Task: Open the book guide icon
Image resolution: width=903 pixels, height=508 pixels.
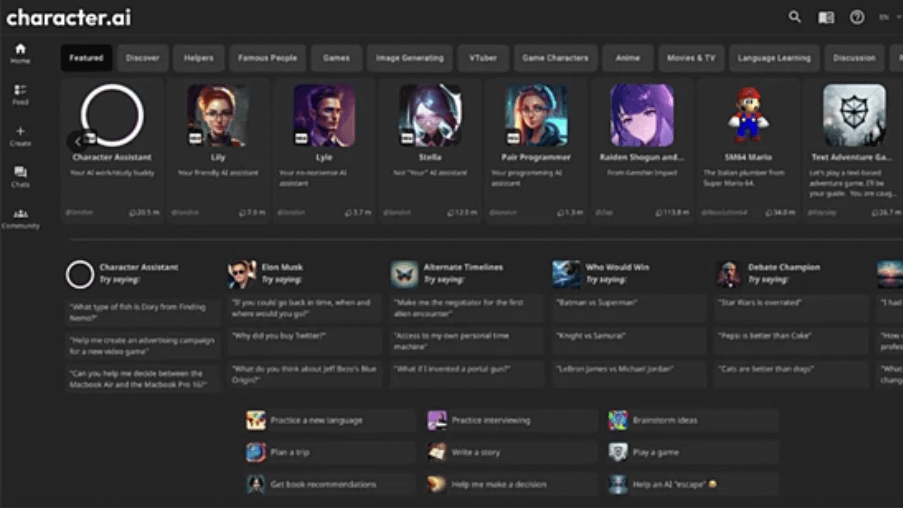Action: coord(825,17)
